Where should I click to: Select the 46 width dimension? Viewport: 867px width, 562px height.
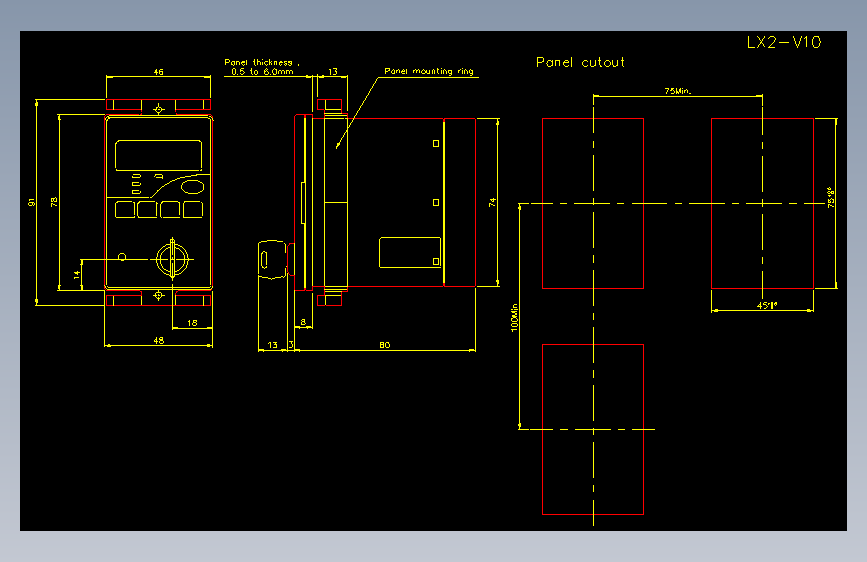[x=159, y=72]
